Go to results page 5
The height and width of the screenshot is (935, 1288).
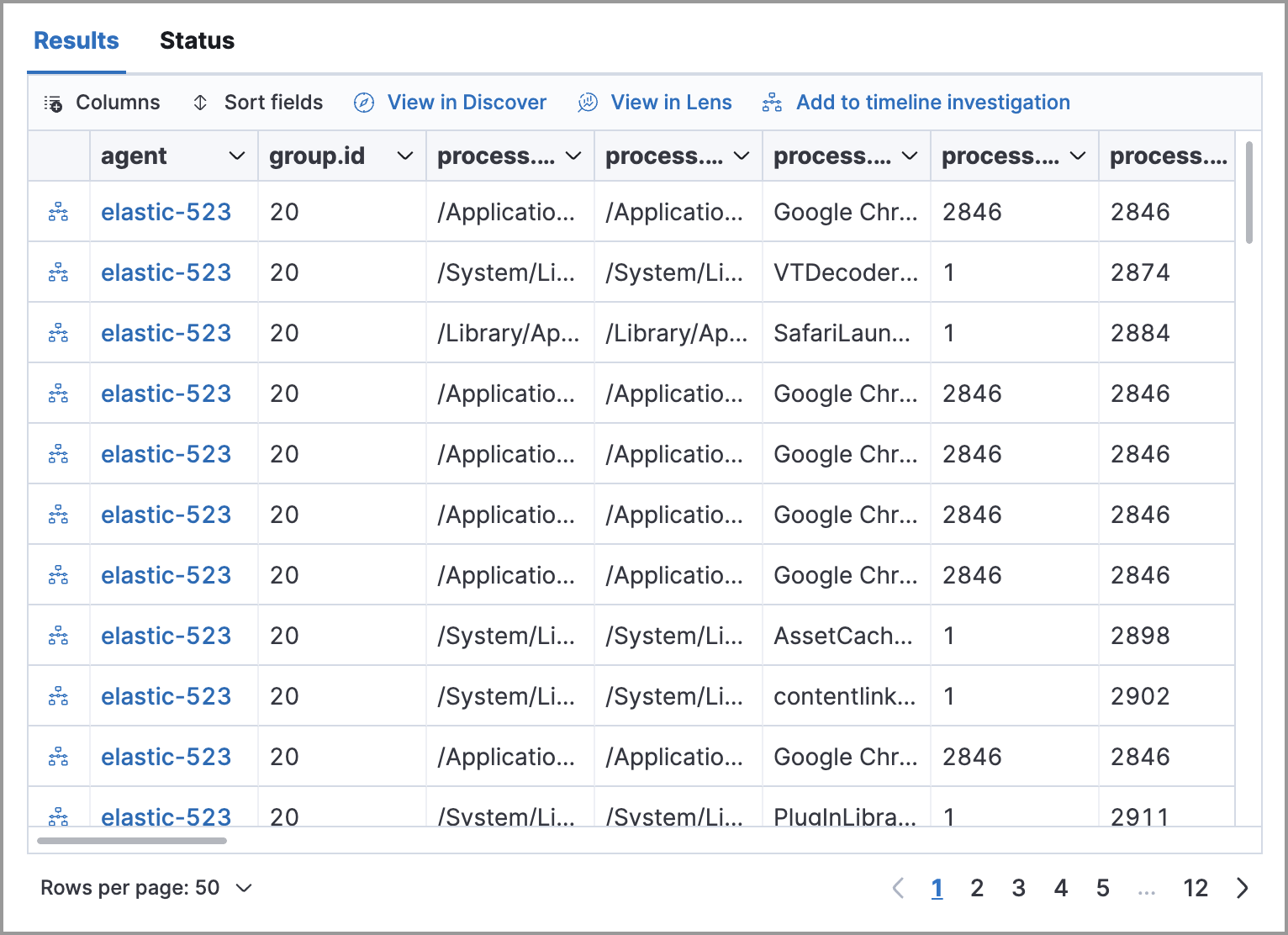(1102, 887)
